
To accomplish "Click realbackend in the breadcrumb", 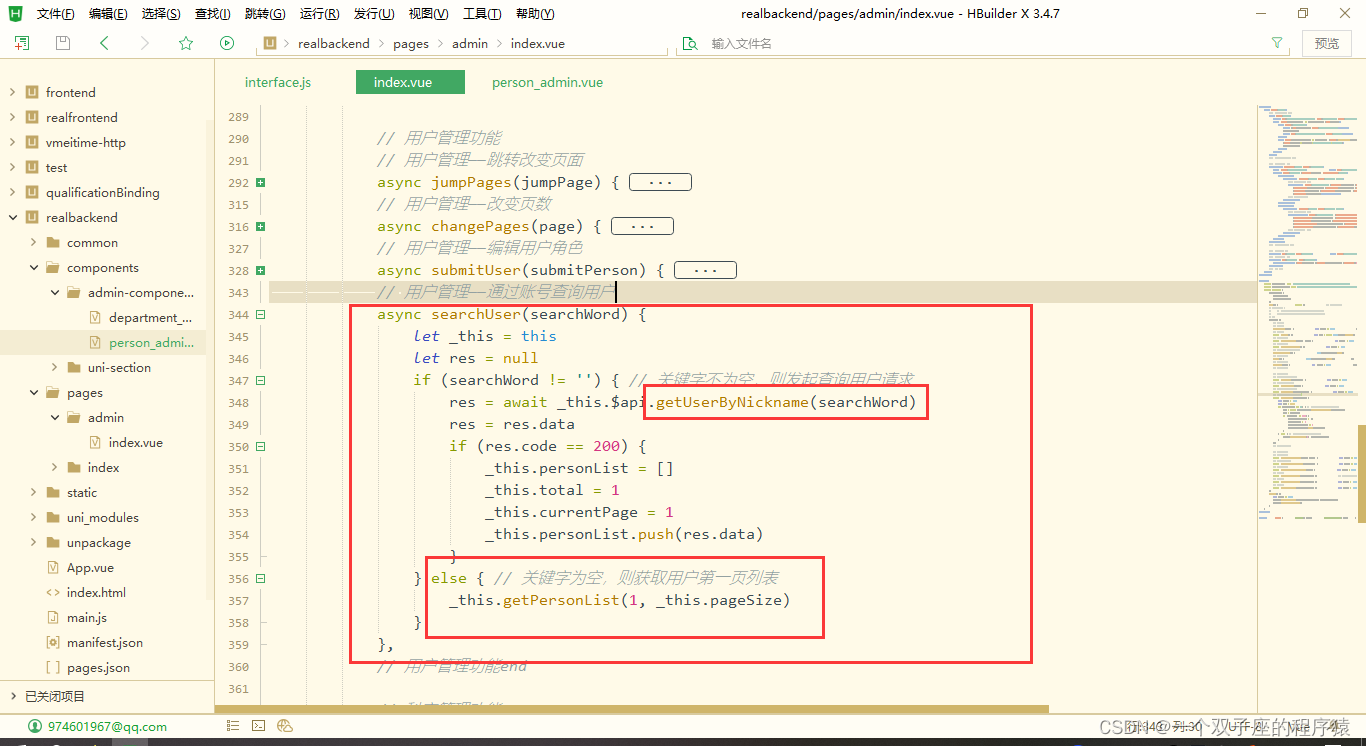I will (334, 43).
